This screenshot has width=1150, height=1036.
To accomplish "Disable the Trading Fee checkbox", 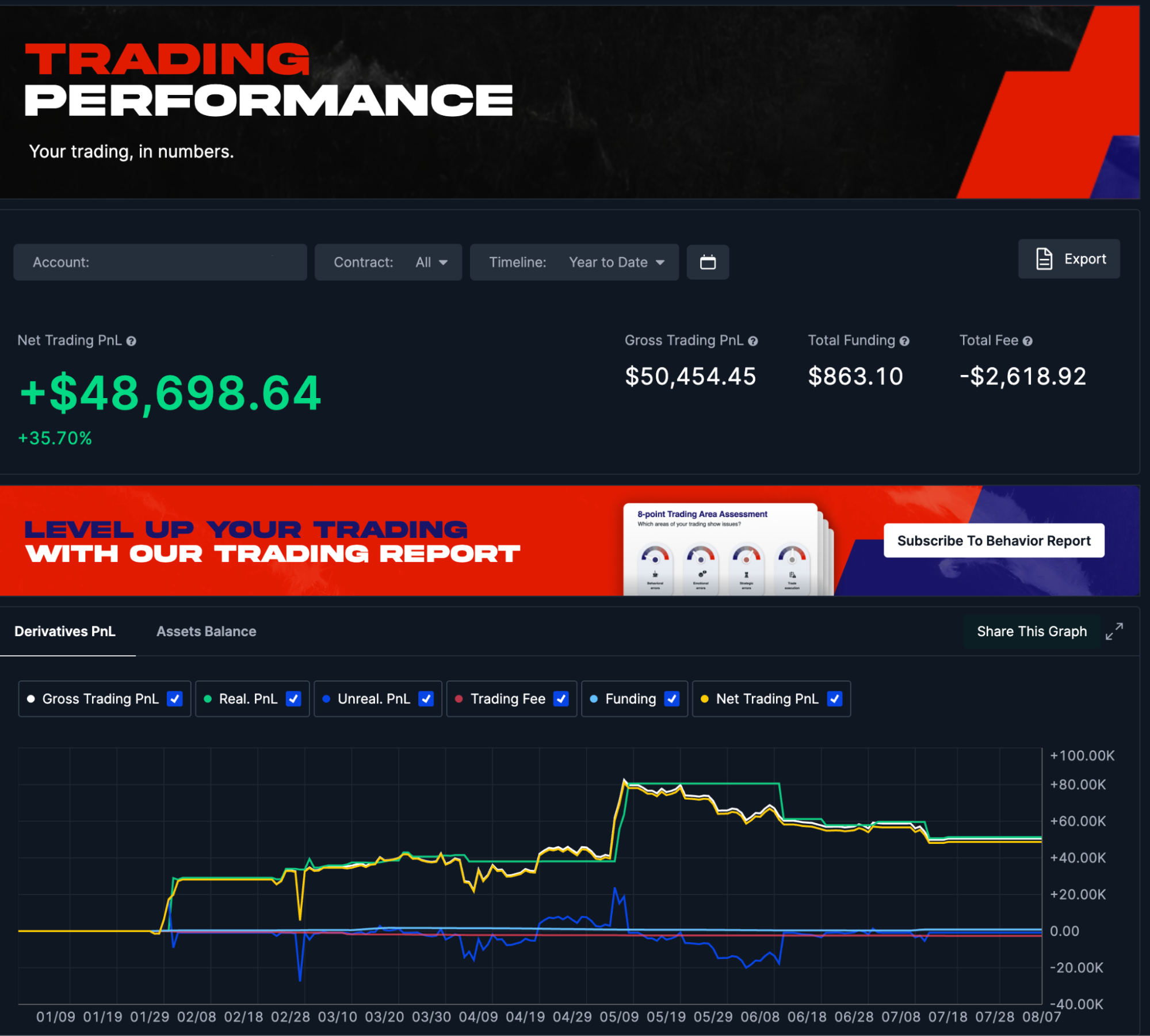I will coord(560,698).
